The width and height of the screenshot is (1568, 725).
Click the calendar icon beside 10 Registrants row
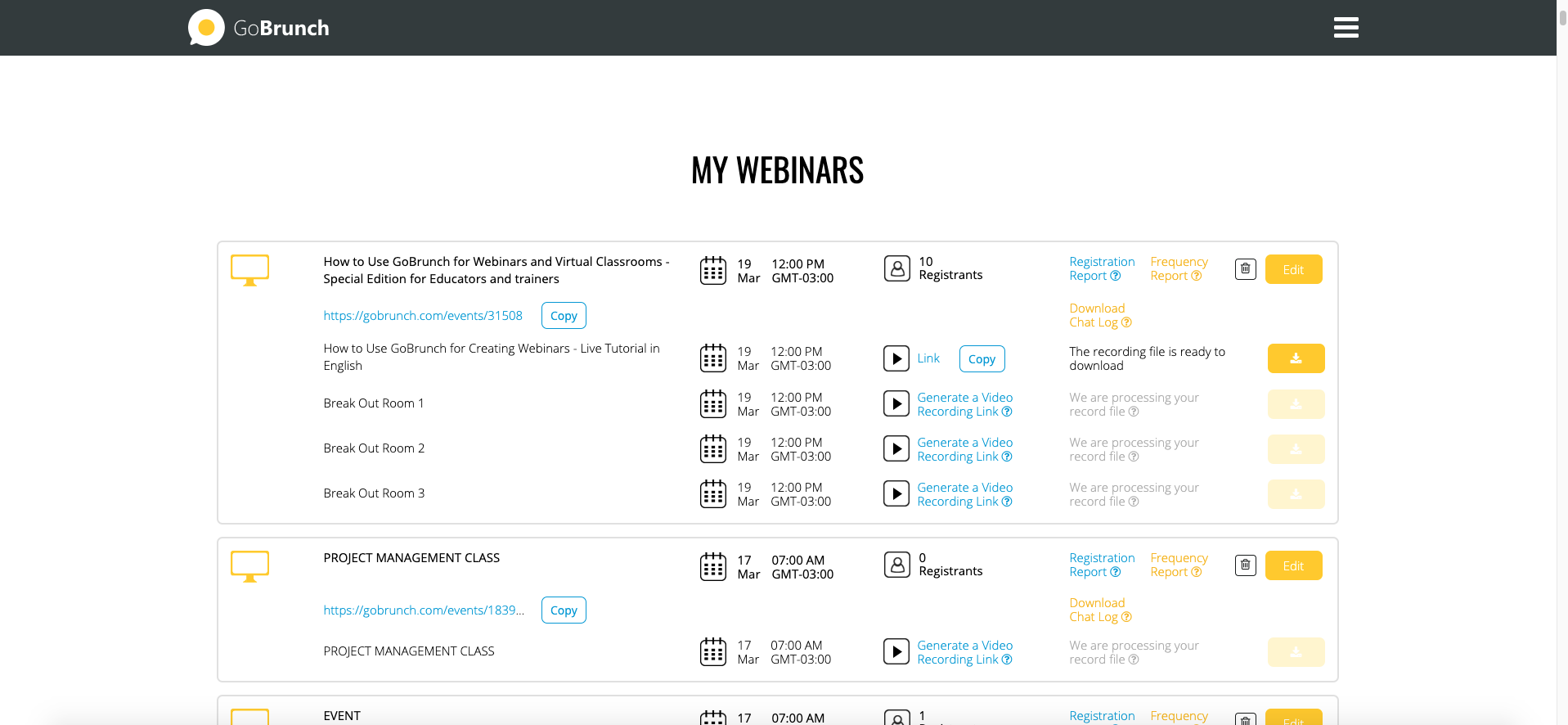713,270
